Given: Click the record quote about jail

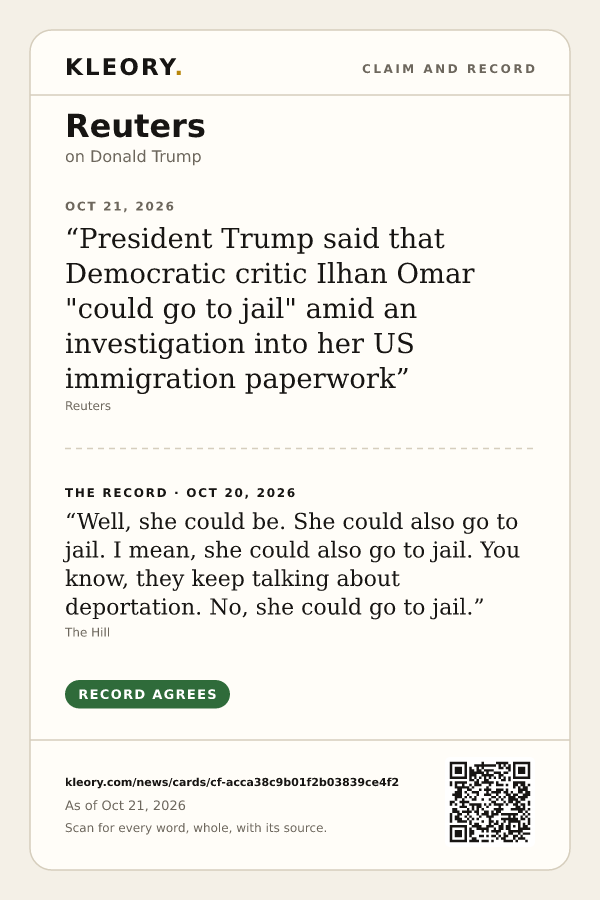Looking at the screenshot, I should [x=292, y=564].
